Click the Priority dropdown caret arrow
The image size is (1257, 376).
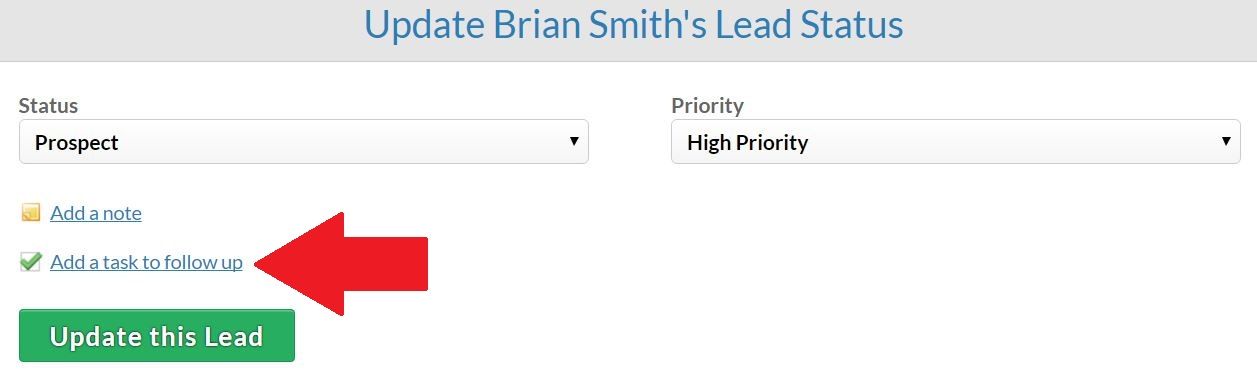click(1226, 141)
